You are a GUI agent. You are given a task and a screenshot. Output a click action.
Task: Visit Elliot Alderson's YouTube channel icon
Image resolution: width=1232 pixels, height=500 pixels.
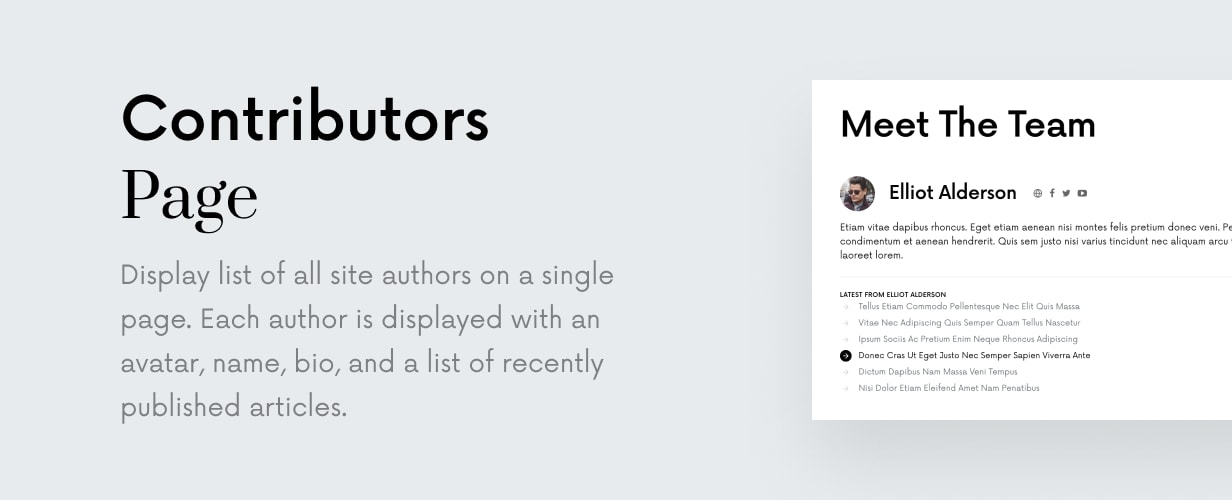tap(1082, 194)
